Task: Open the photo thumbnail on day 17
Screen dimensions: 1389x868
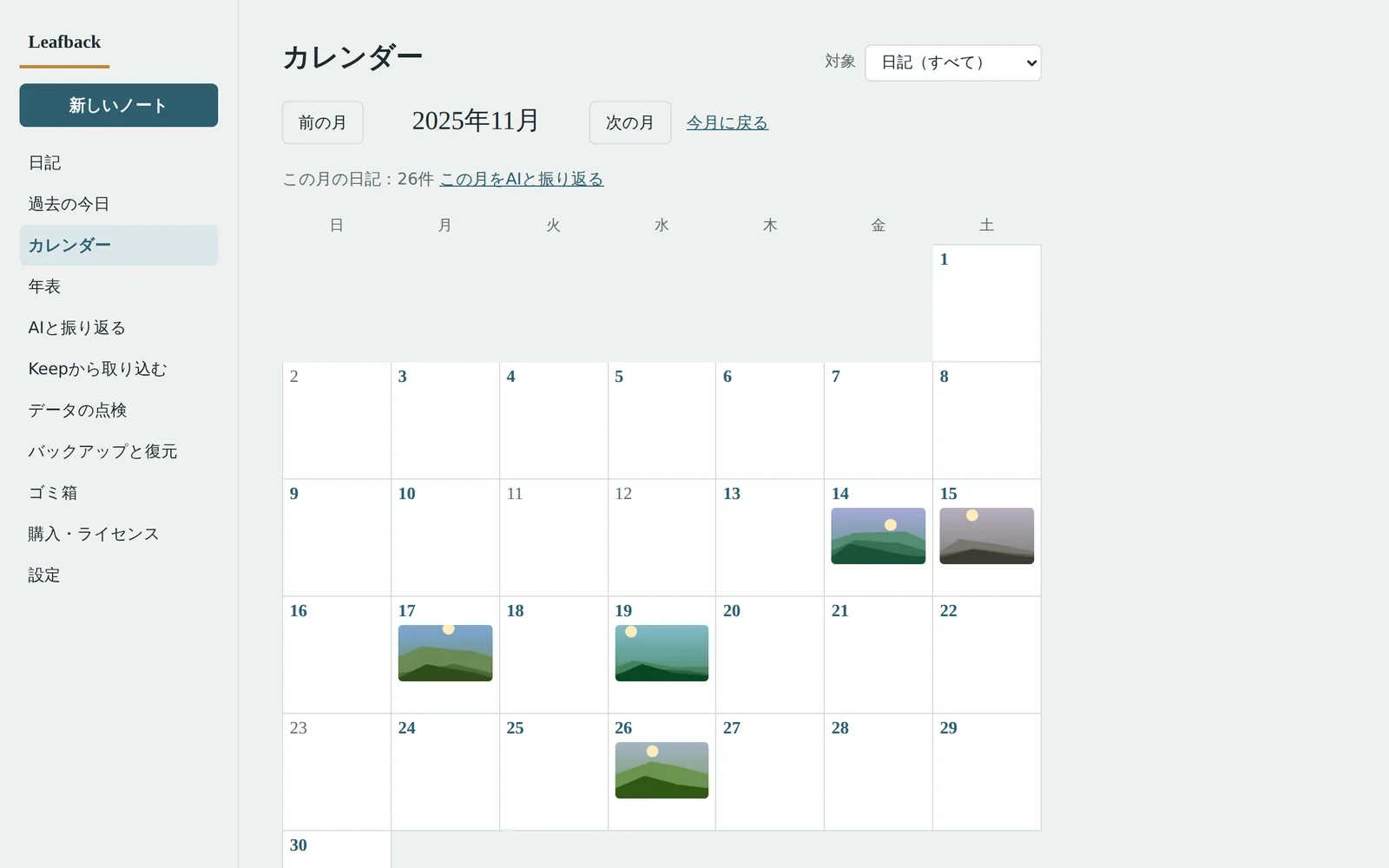Action: (444, 653)
